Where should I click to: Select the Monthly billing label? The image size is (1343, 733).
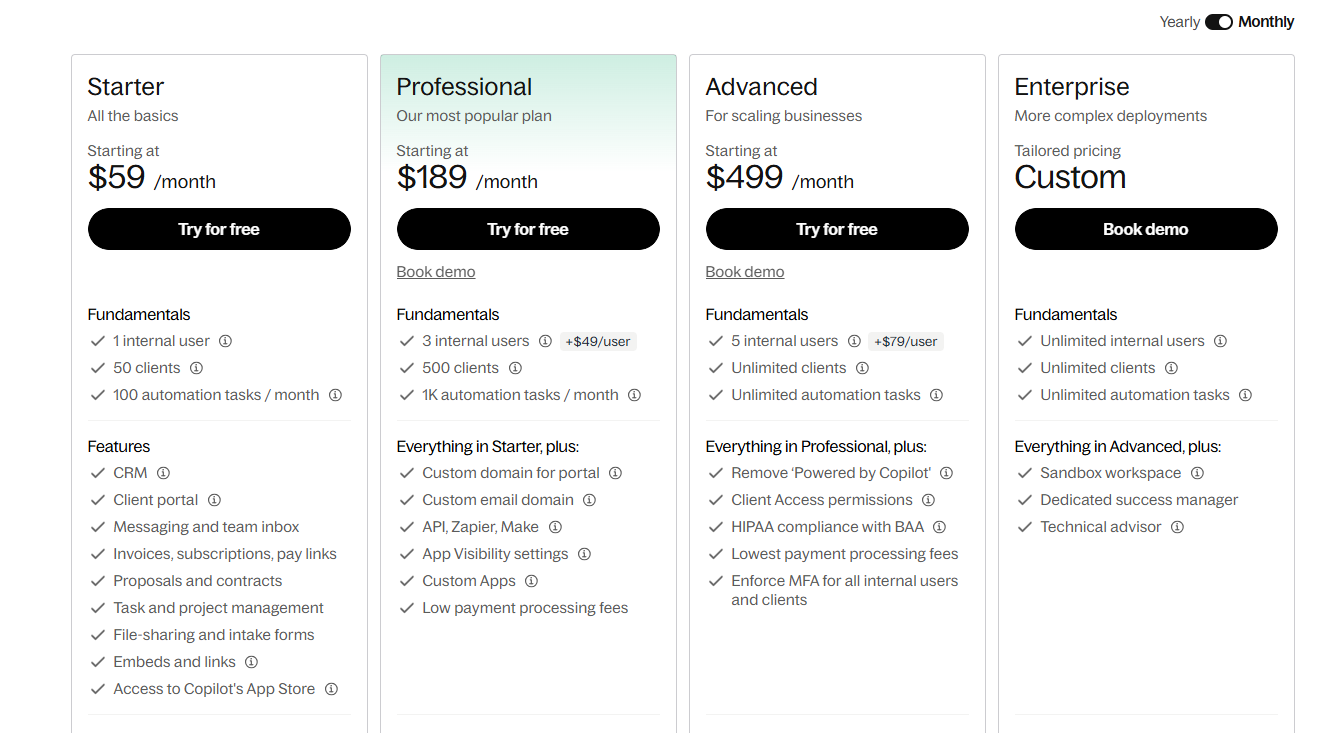tap(1266, 22)
